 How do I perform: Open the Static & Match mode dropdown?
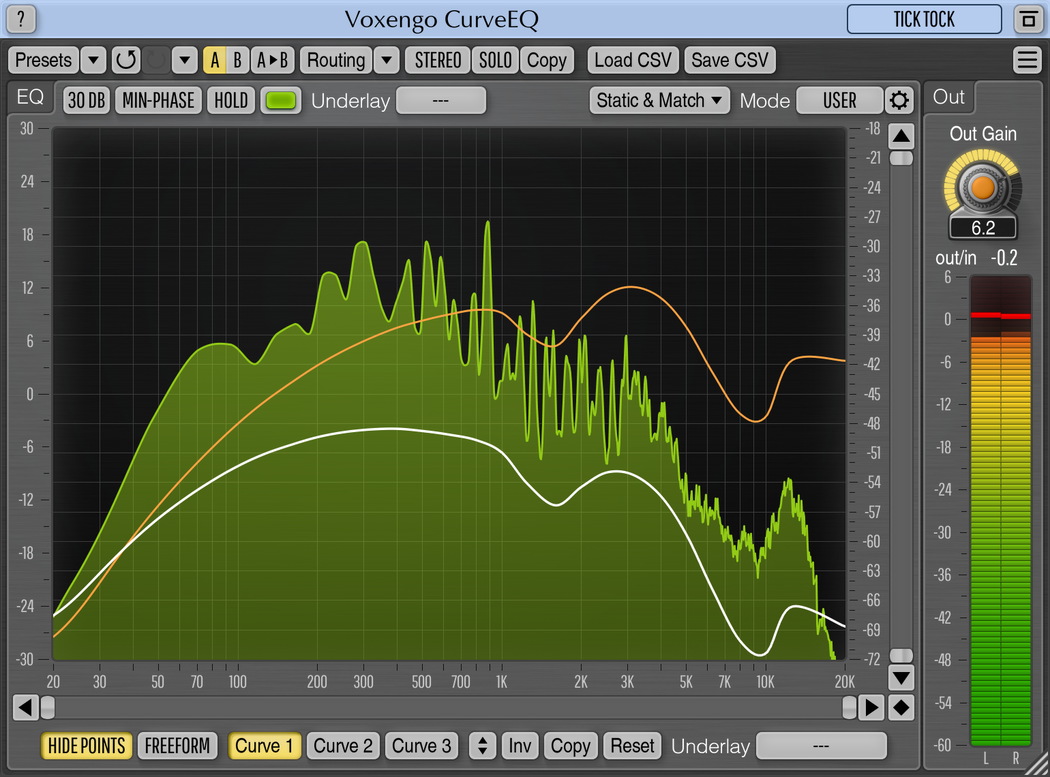(x=659, y=100)
